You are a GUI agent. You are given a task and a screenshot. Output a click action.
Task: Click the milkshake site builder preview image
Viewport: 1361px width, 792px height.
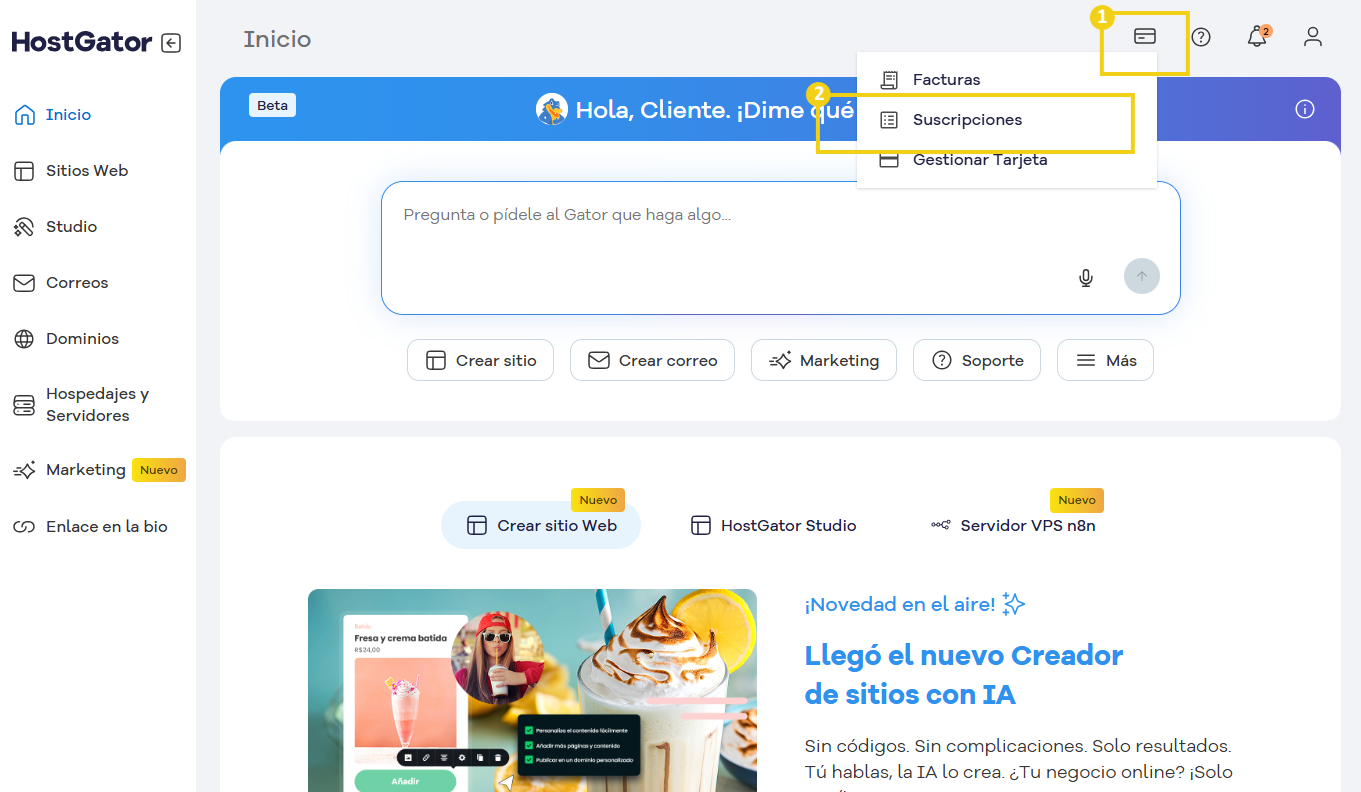pos(532,690)
